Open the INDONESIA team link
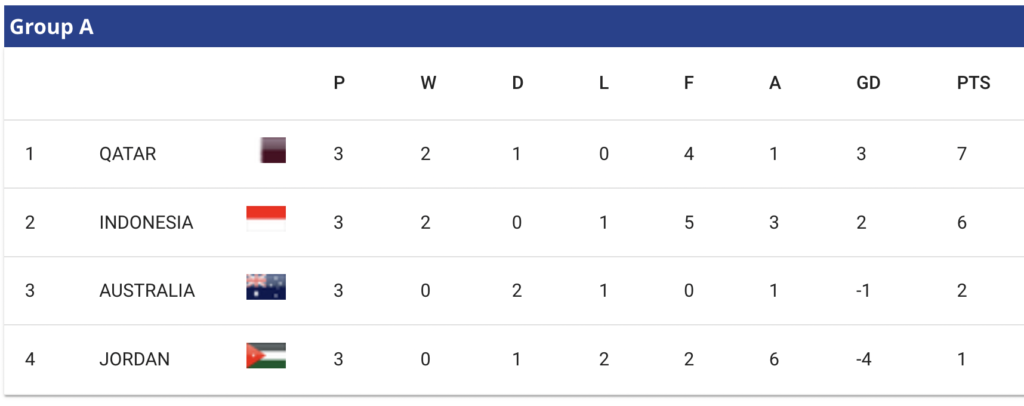Screen dimensions: 1024x406 coord(146,223)
